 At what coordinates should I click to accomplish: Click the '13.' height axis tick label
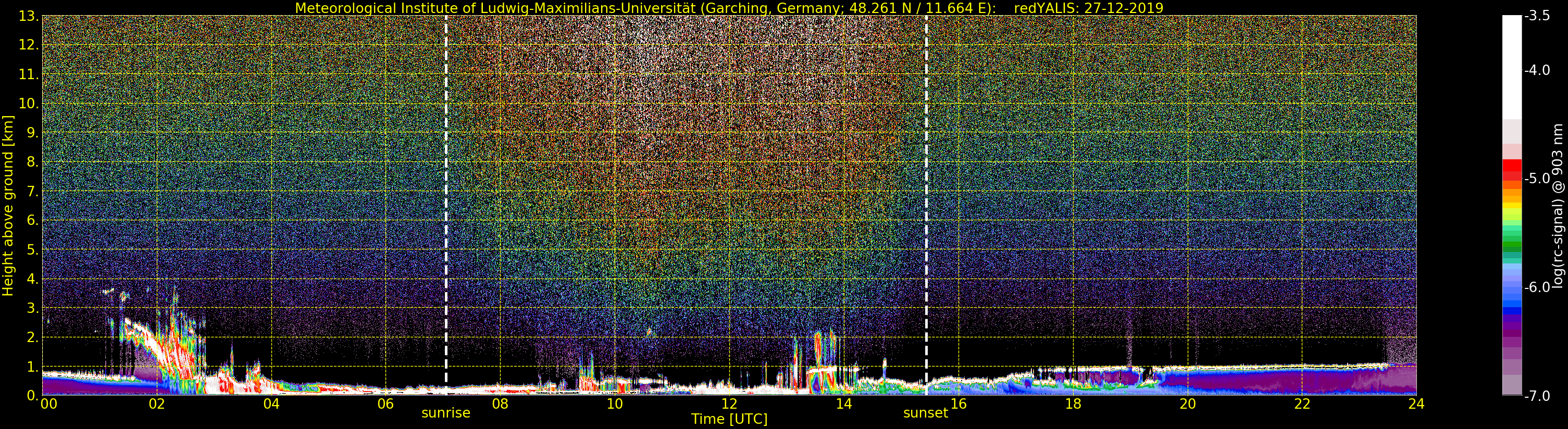(x=29, y=16)
